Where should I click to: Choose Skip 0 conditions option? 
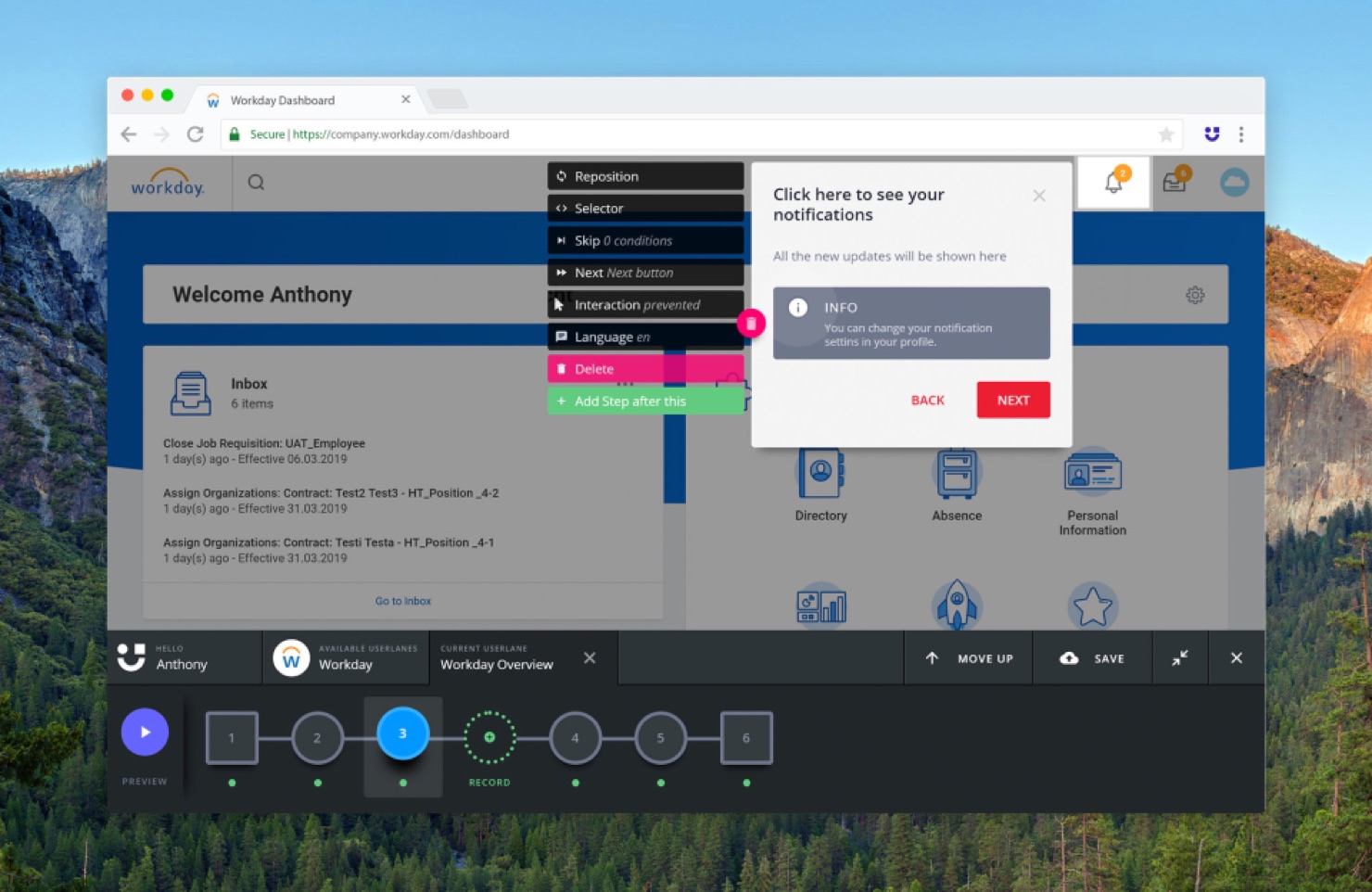tap(645, 240)
